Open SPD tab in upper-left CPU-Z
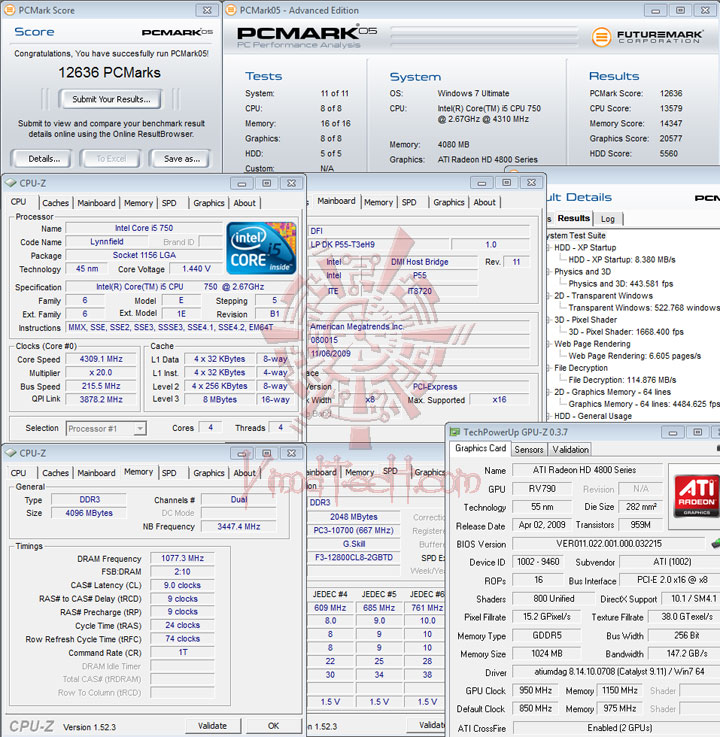This screenshot has width=720, height=737. (169, 203)
